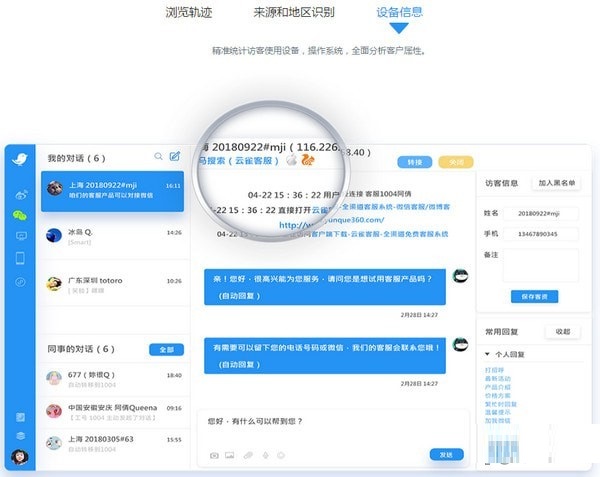Viewport: 600px width, 477px height.
Task: Insert the 打招呼 quick reply
Action: (x=494, y=370)
